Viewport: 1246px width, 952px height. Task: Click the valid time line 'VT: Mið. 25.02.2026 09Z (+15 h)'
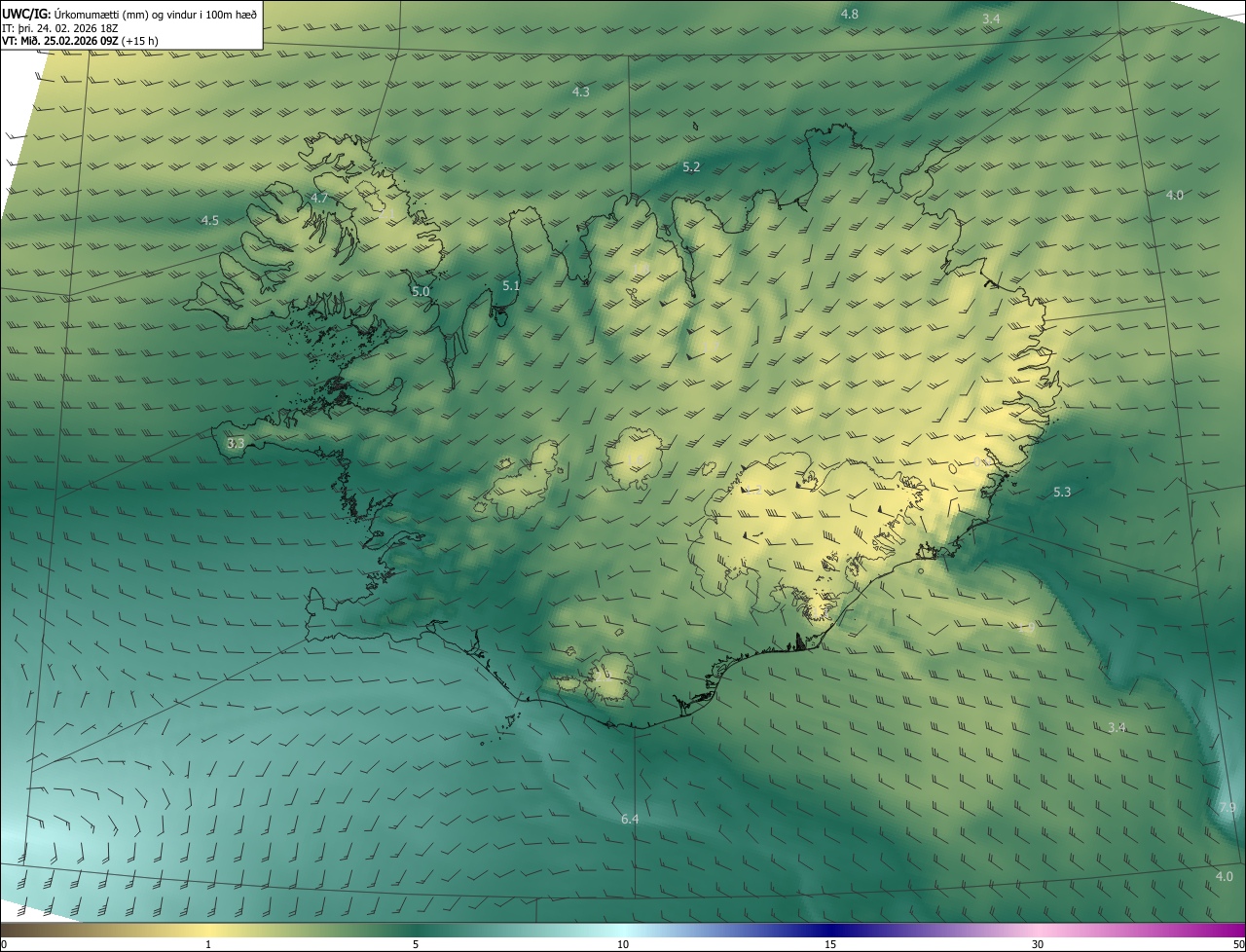pyautogui.click(x=80, y=42)
